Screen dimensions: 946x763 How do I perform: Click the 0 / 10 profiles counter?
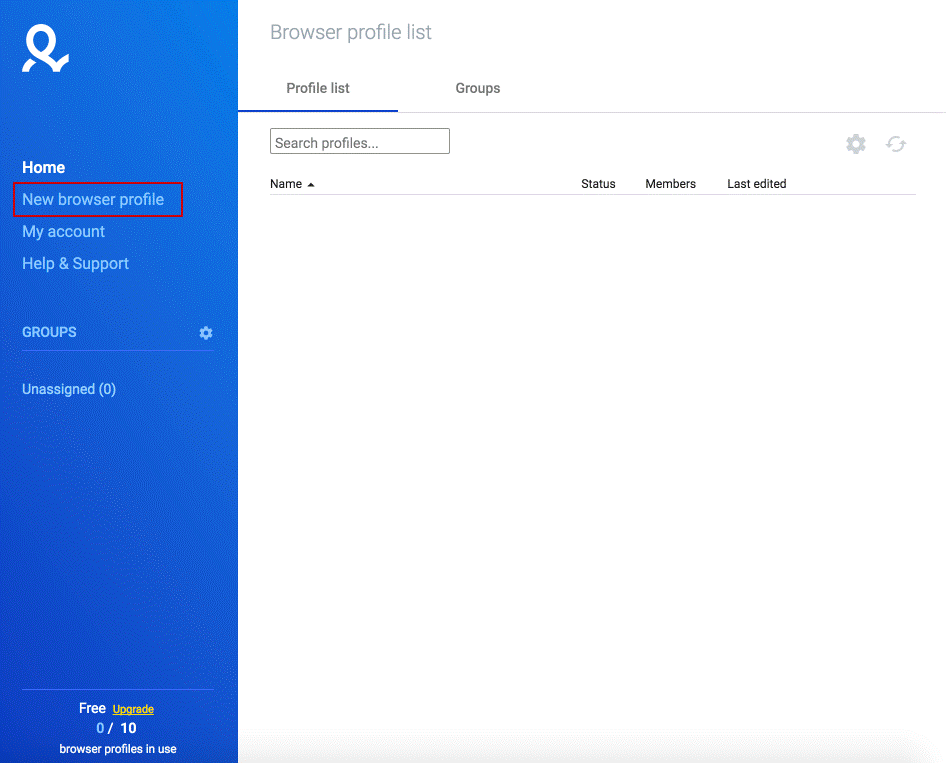[x=116, y=728]
